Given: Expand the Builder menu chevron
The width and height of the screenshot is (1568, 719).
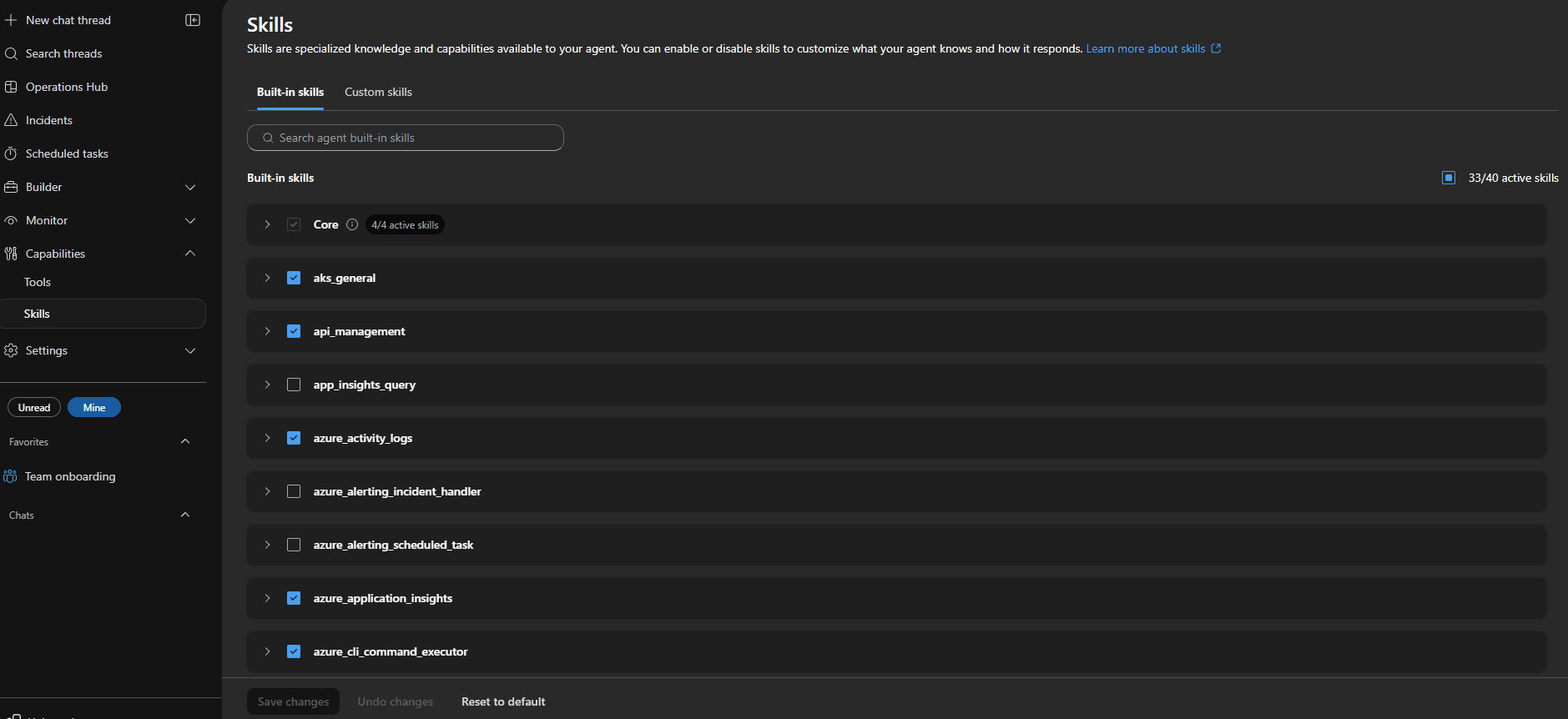Looking at the screenshot, I should (x=190, y=187).
